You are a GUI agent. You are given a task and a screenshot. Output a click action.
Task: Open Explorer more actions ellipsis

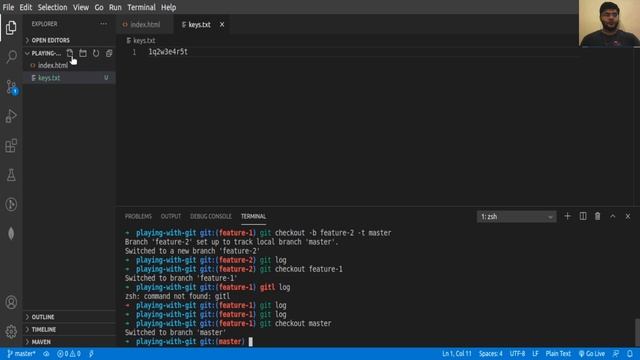104,24
